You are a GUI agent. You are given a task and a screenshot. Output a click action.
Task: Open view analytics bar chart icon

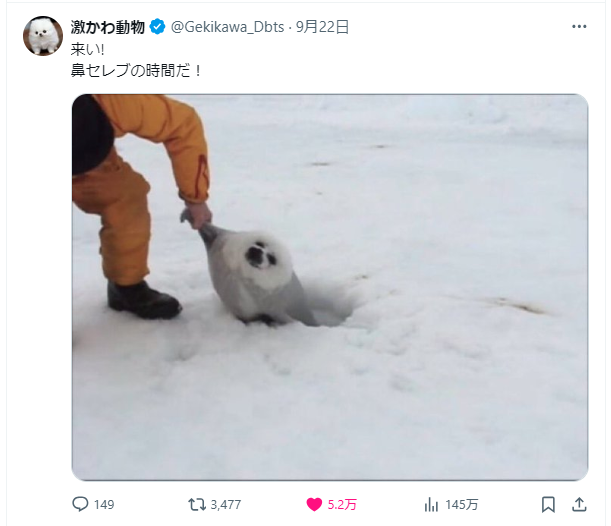point(431,505)
